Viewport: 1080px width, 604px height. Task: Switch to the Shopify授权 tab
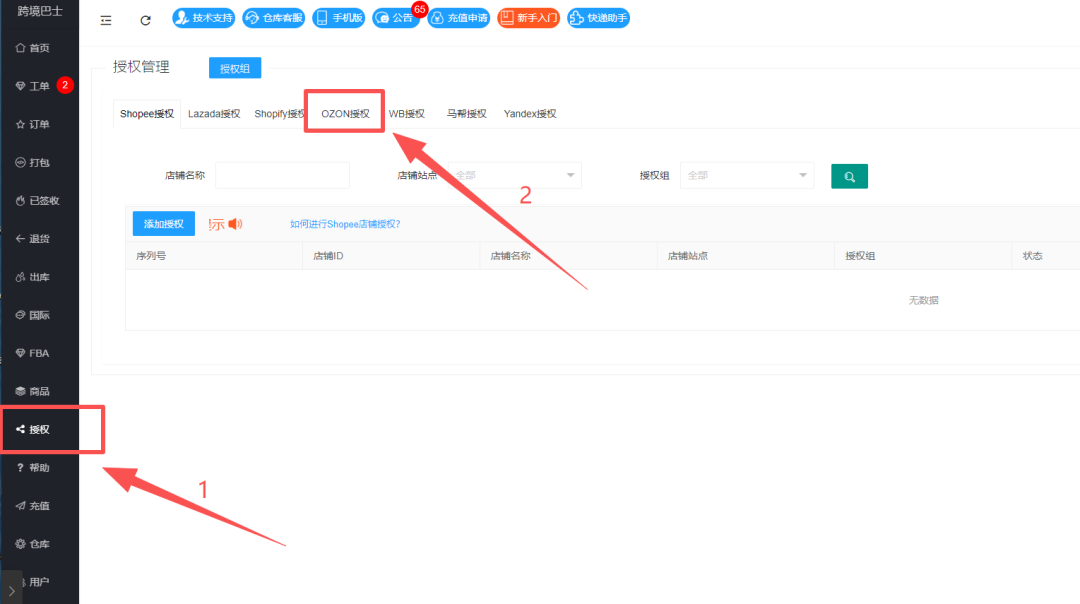click(x=279, y=114)
